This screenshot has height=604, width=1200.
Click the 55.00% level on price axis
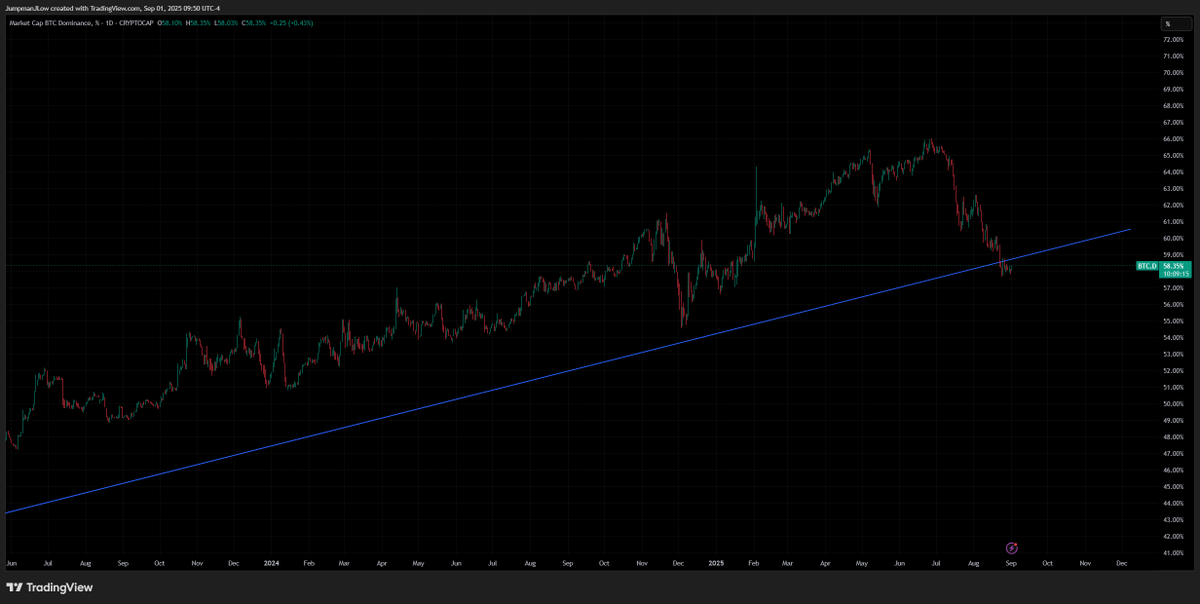point(1174,321)
